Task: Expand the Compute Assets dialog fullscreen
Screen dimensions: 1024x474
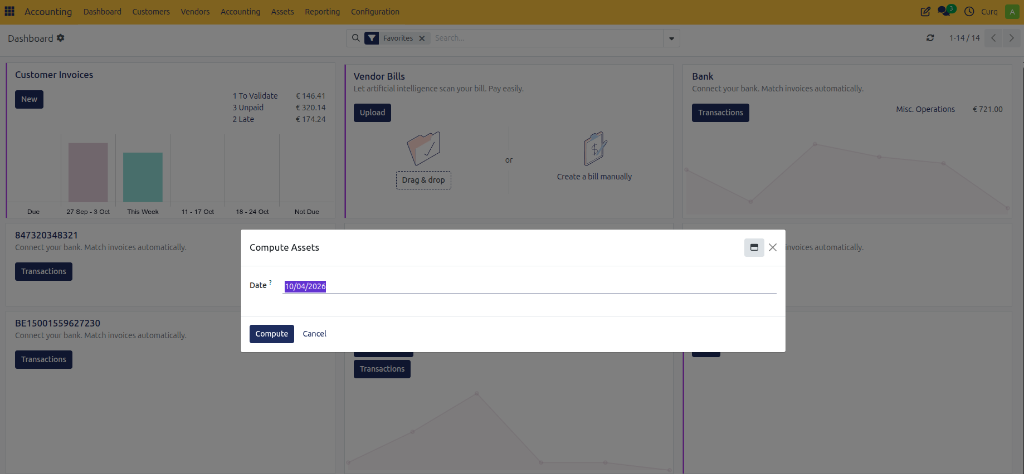Action: click(754, 247)
